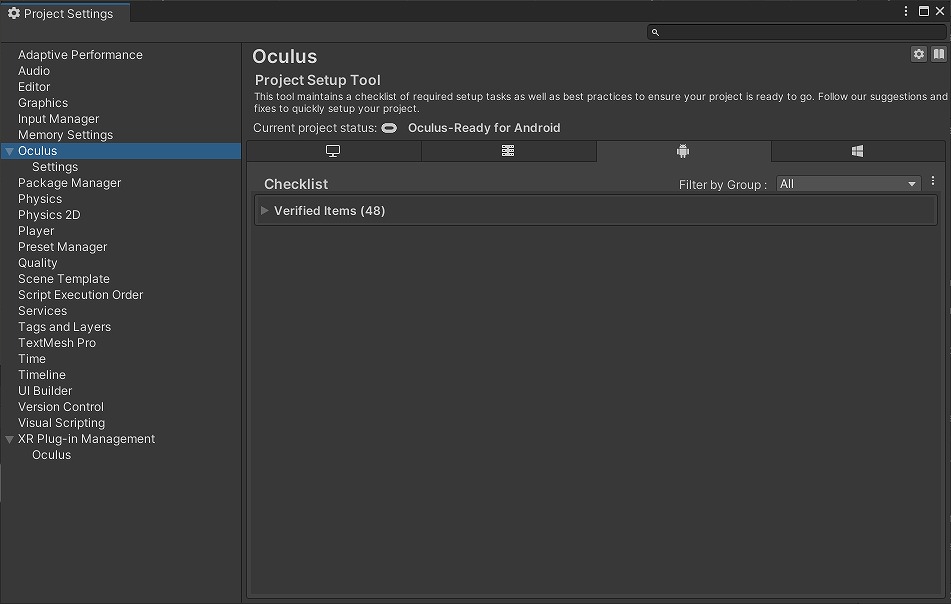Select the desktop standalone platform tab
This screenshot has height=604, width=951.
334,151
